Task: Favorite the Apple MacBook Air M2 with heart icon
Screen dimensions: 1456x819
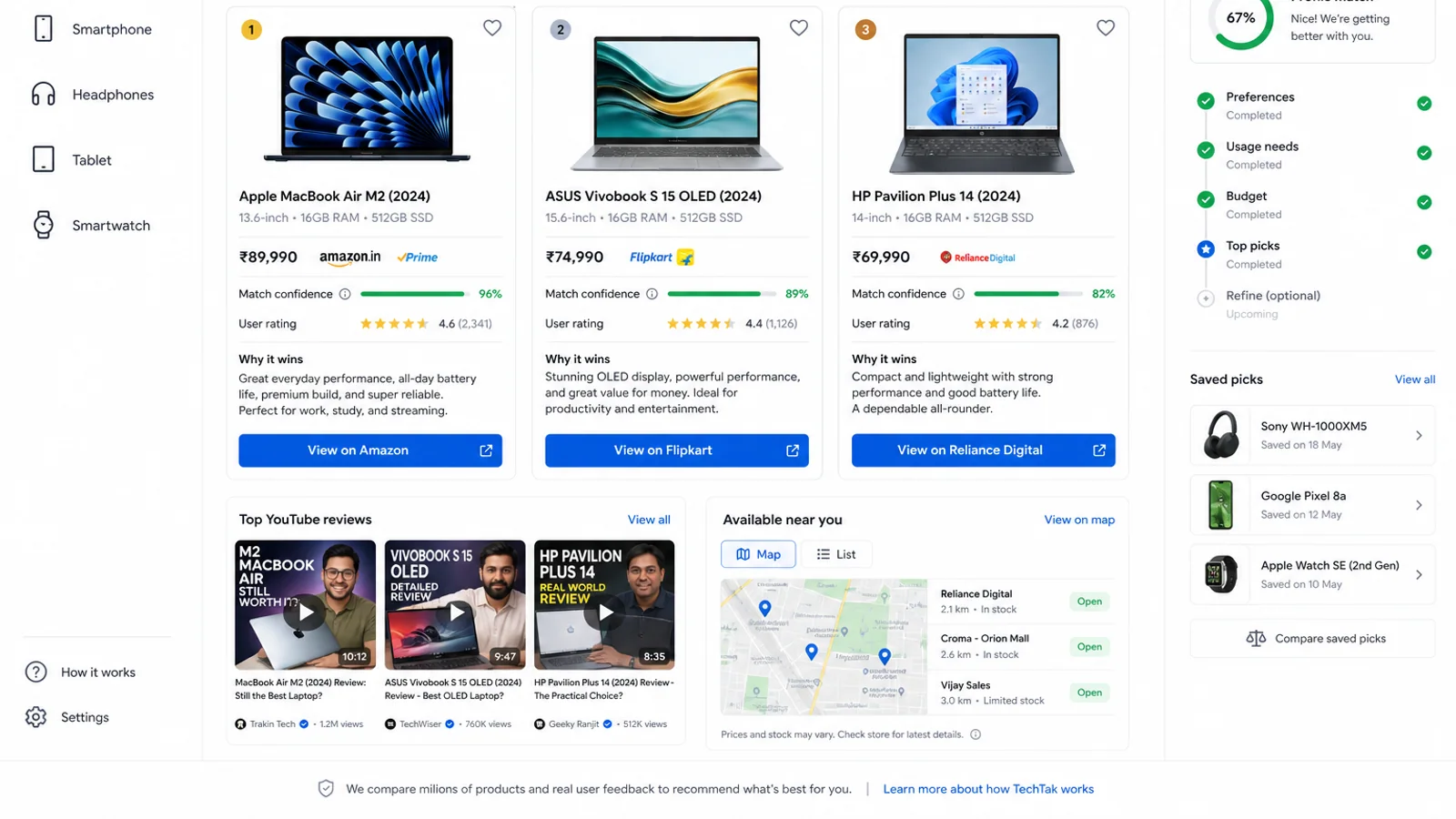Action: pos(492,28)
